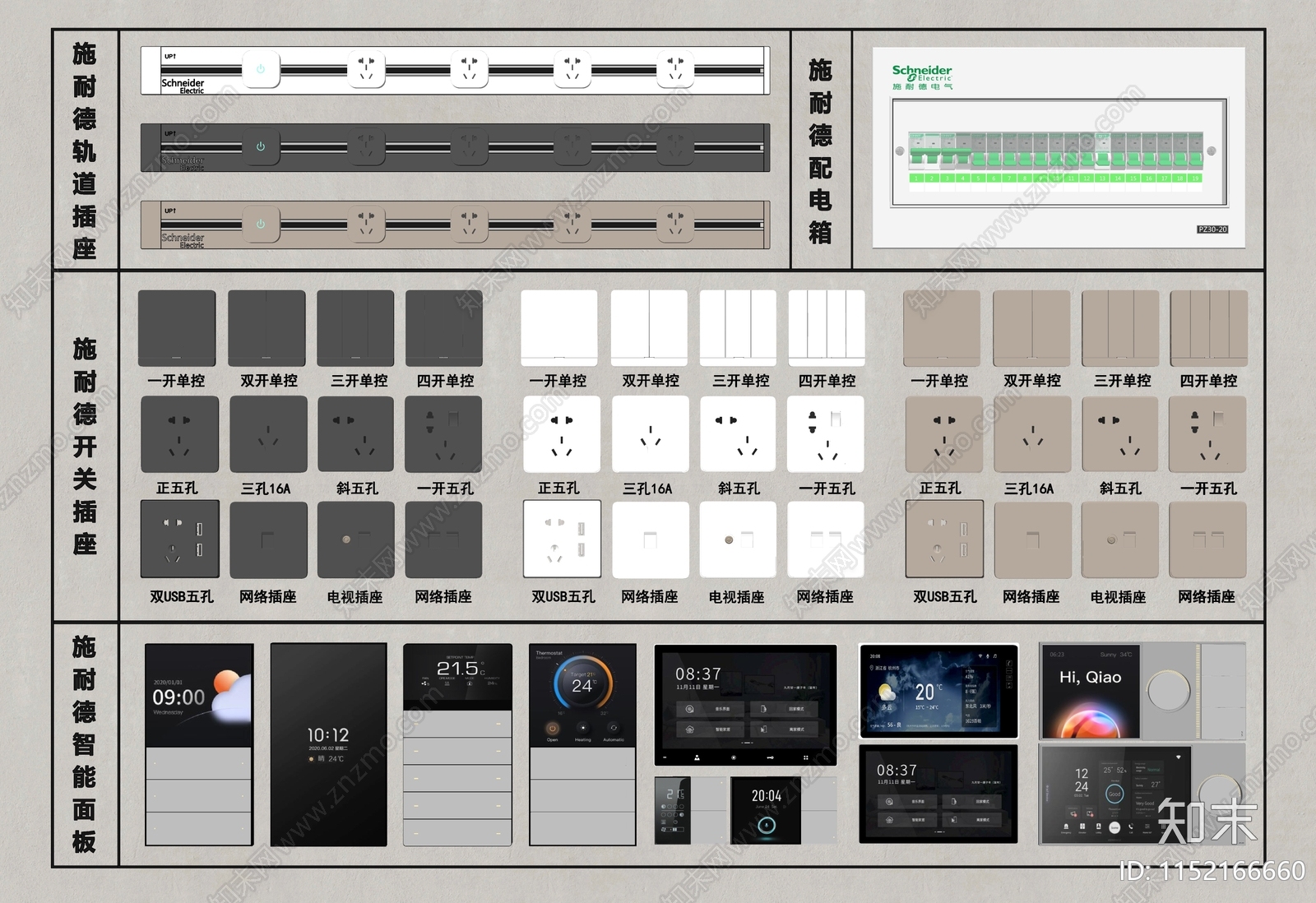Click the 施耐德配电箱 section heading
The width and height of the screenshot is (1316, 903).
tap(820, 150)
